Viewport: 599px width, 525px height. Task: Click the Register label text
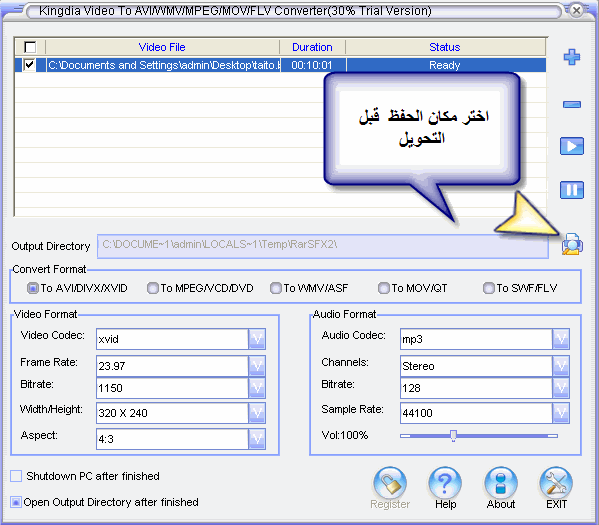[x=390, y=504]
